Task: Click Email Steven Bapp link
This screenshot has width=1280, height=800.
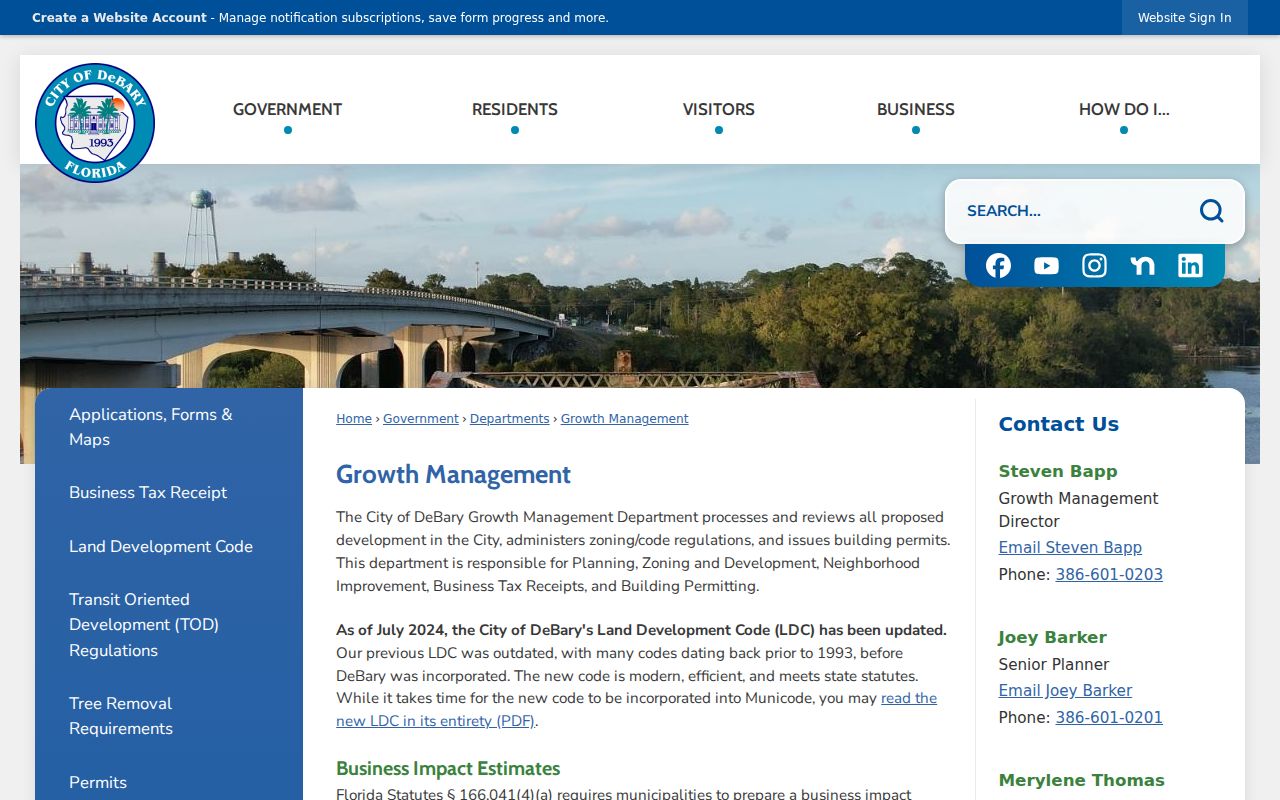Action: [x=1070, y=548]
